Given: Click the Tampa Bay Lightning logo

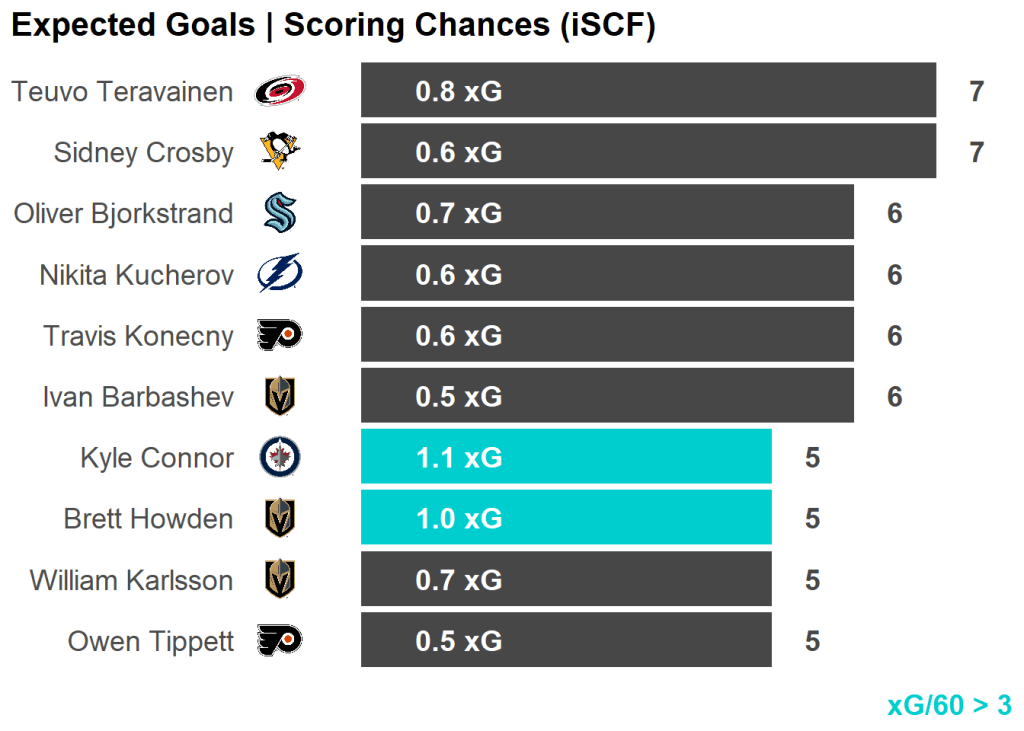Looking at the screenshot, I should pyautogui.click(x=280, y=274).
